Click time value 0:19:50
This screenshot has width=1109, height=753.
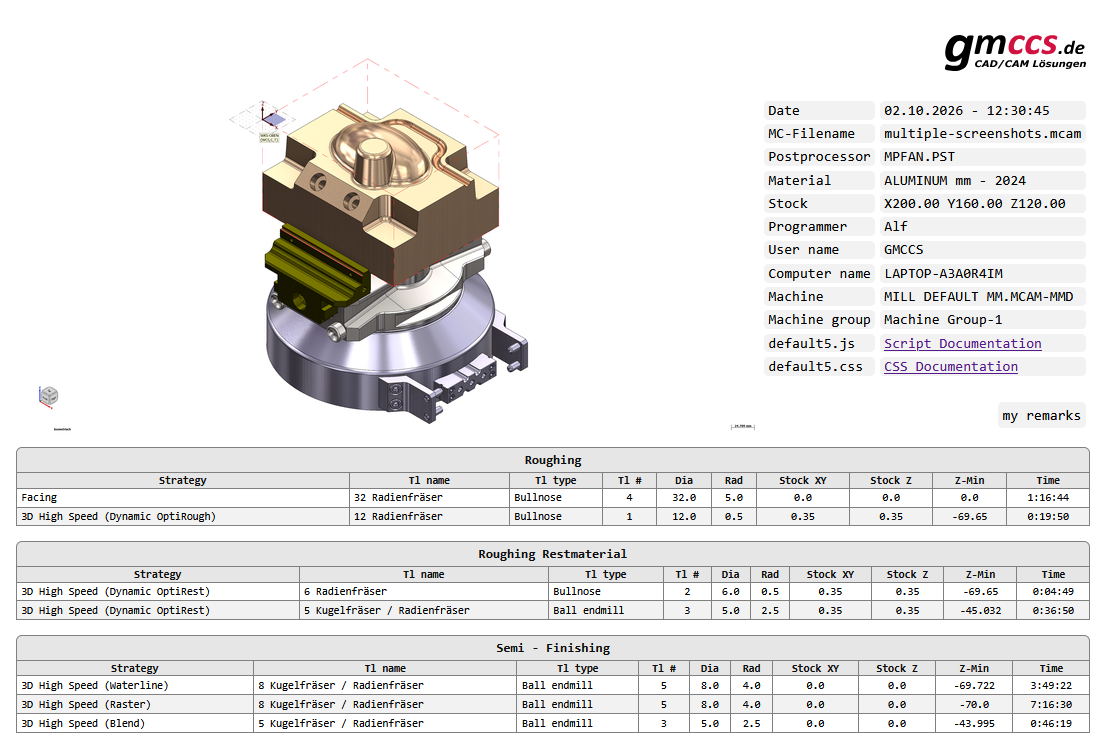coord(1048,517)
